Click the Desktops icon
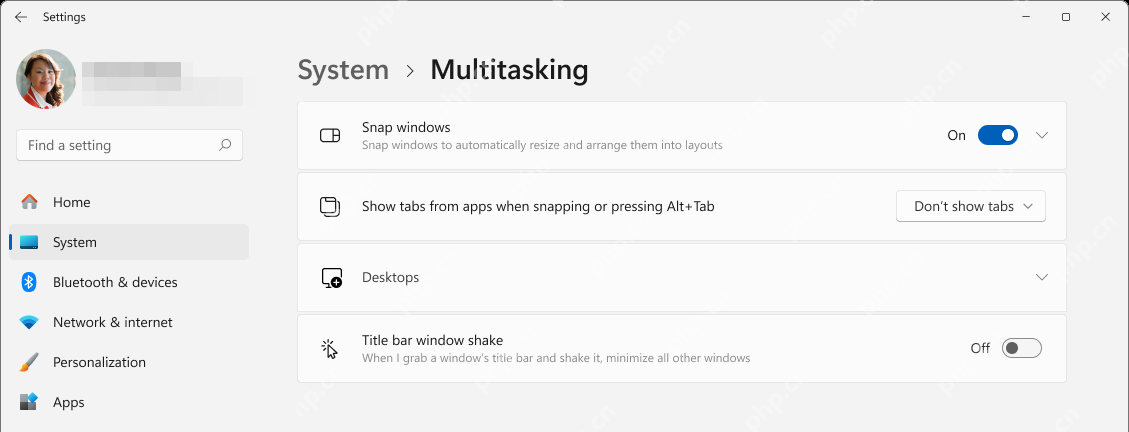 (331, 278)
